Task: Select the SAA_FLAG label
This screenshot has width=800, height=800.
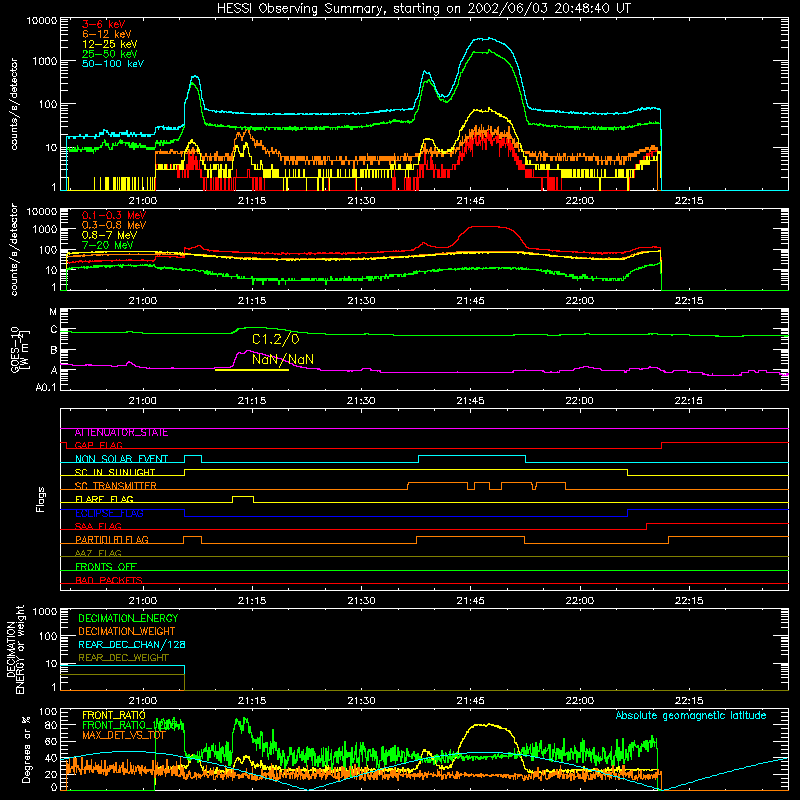Action: click(x=98, y=526)
